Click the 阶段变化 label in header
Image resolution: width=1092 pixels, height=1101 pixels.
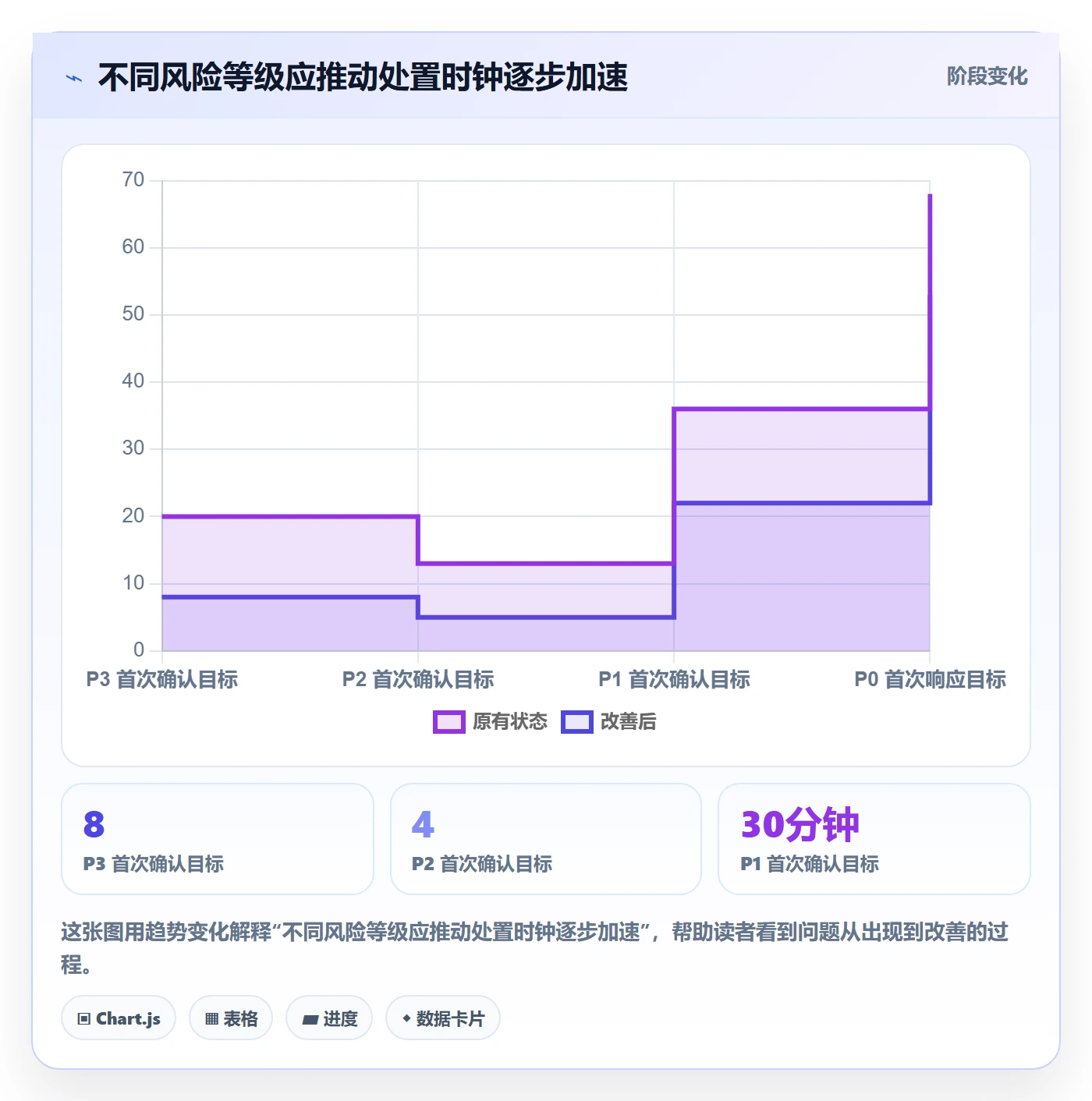987,76
